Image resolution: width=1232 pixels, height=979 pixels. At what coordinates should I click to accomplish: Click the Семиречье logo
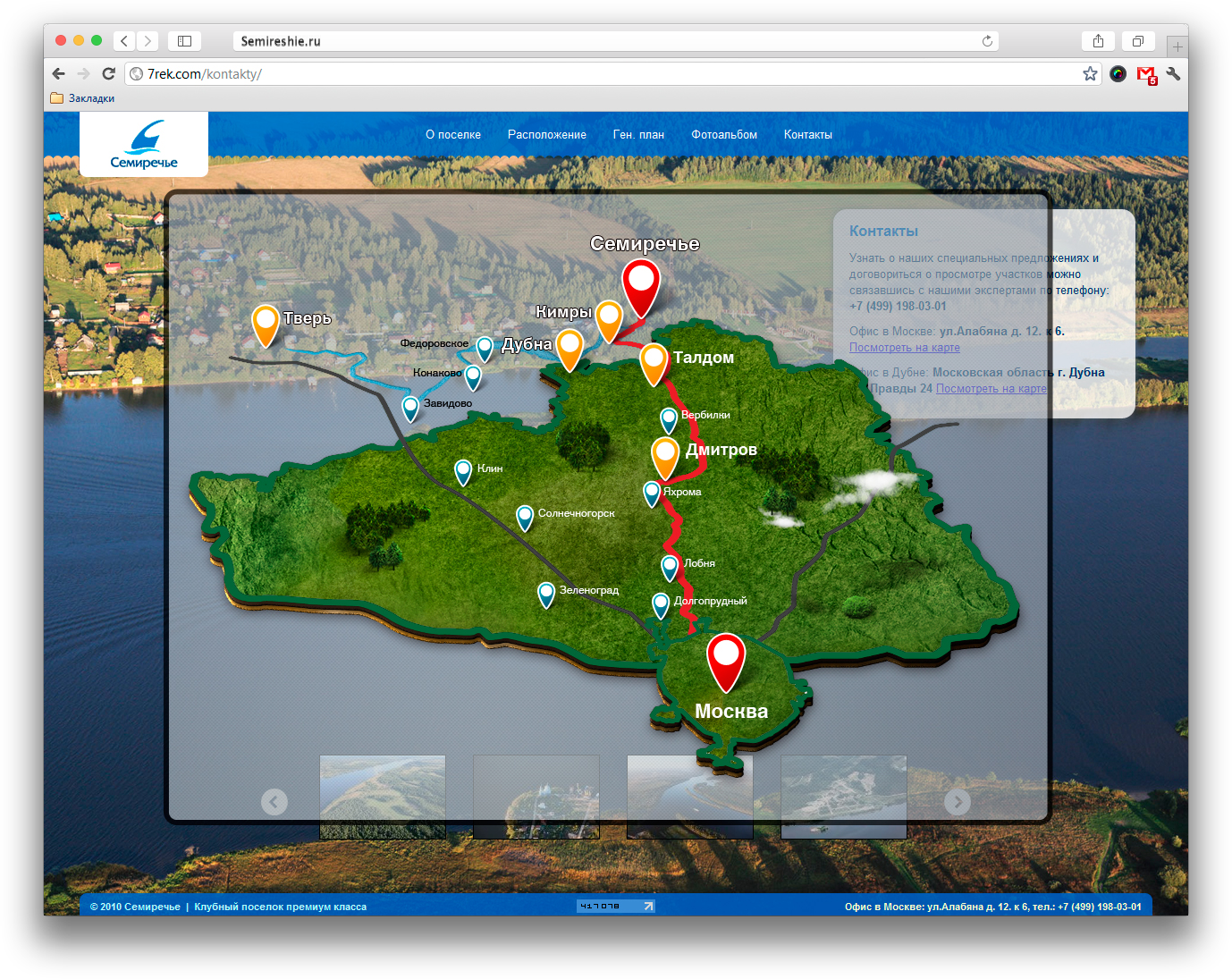[x=144, y=145]
